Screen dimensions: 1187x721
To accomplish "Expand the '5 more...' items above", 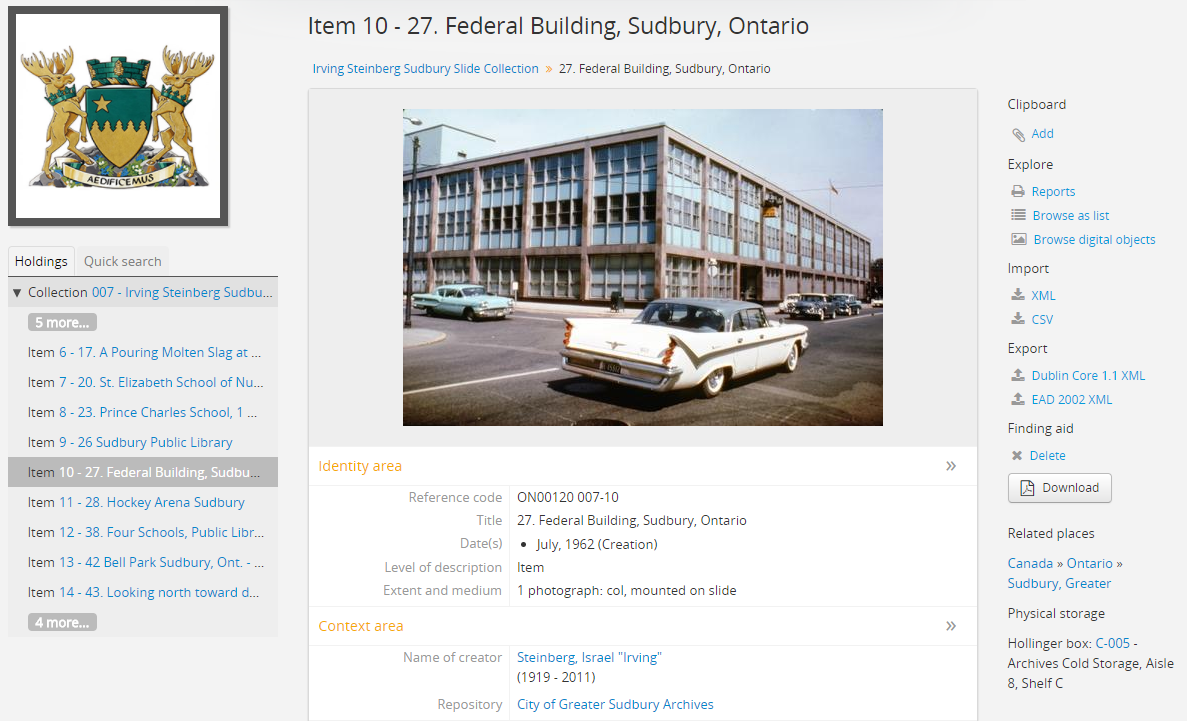I will coord(62,322).
